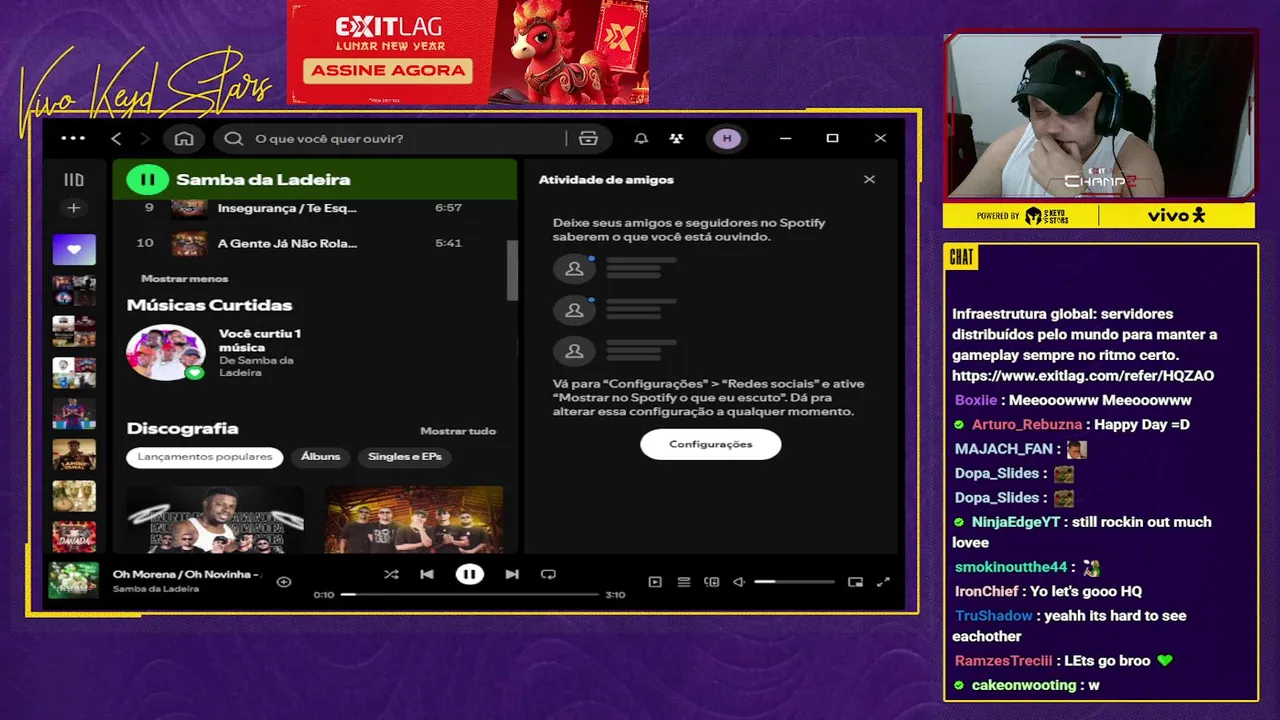Open the sidebar playlist with soccer player cover
The height and width of the screenshot is (720, 1280).
coord(74,413)
